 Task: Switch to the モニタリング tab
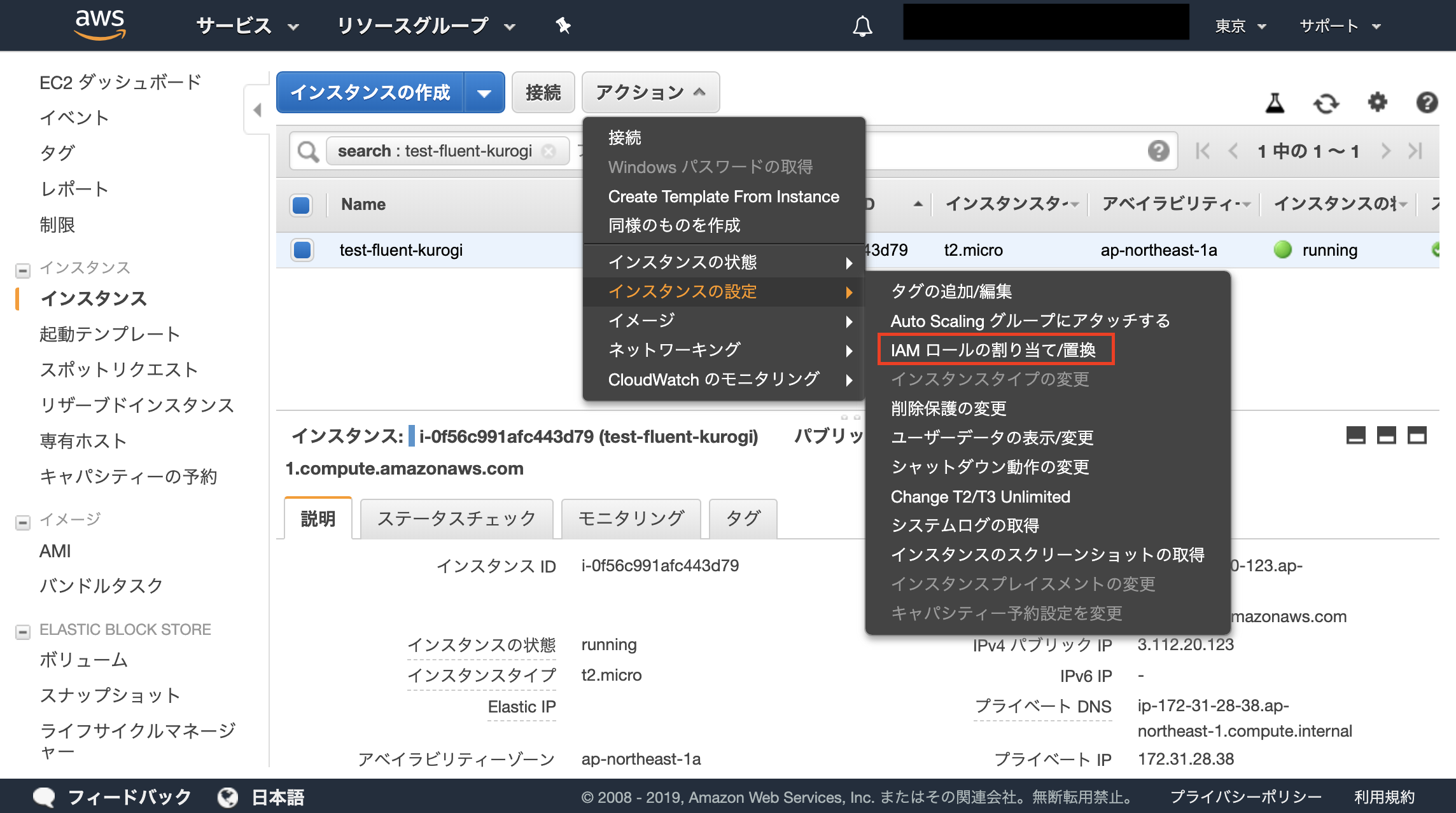point(630,518)
